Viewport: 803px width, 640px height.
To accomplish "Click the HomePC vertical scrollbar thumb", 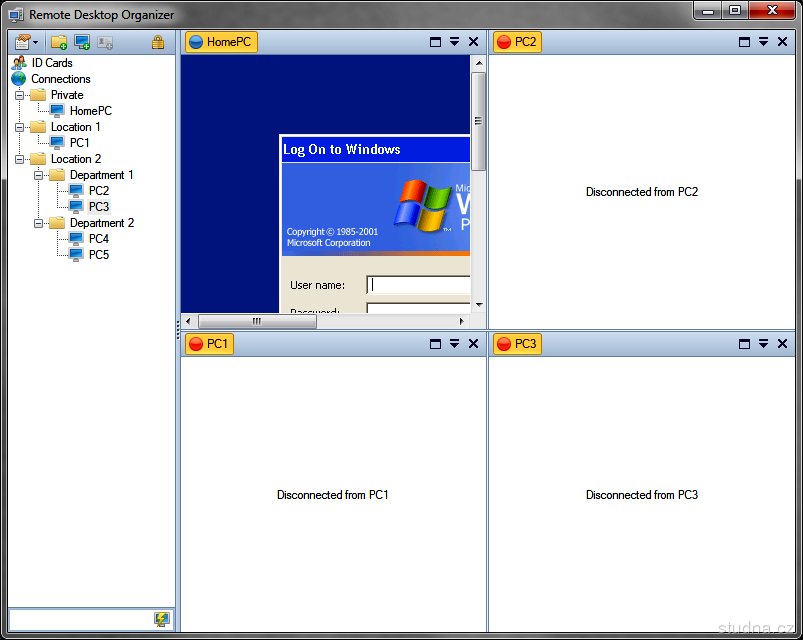I will (x=478, y=121).
